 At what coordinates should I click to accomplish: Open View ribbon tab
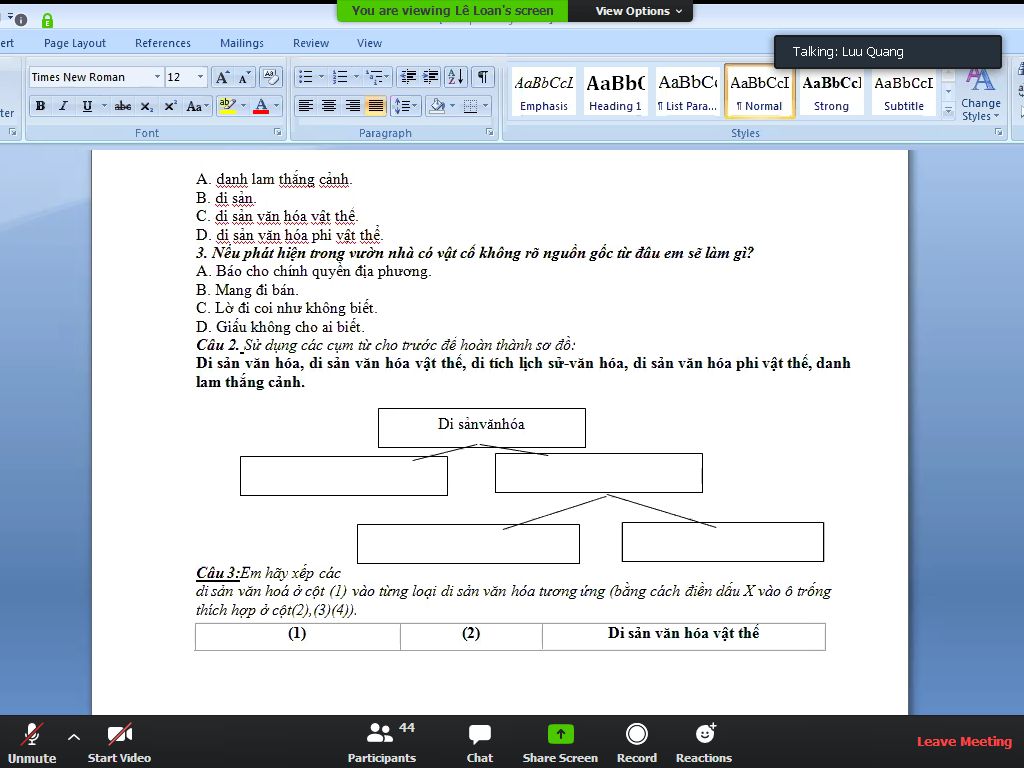pos(369,43)
